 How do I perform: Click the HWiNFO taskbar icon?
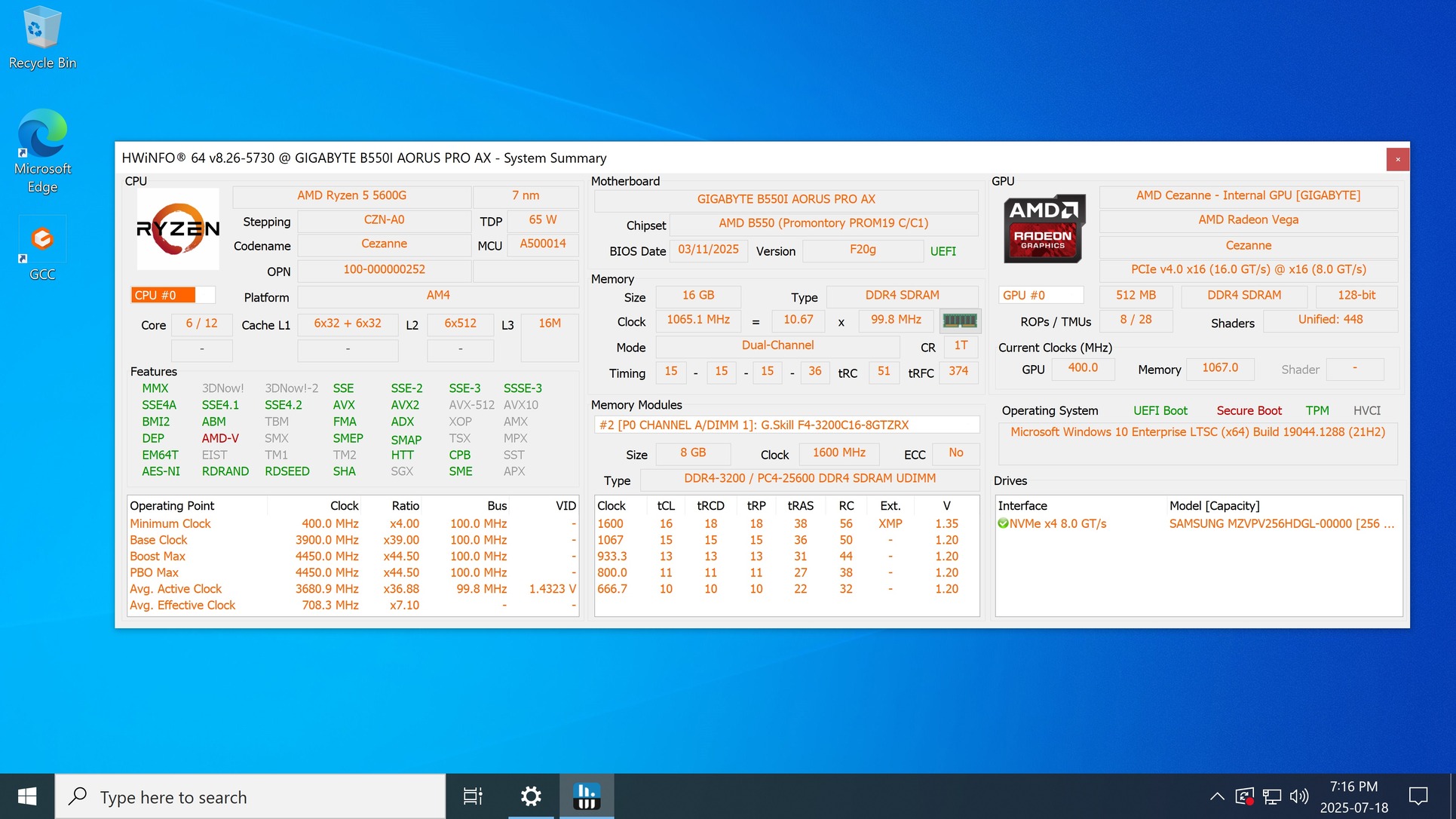(586, 796)
